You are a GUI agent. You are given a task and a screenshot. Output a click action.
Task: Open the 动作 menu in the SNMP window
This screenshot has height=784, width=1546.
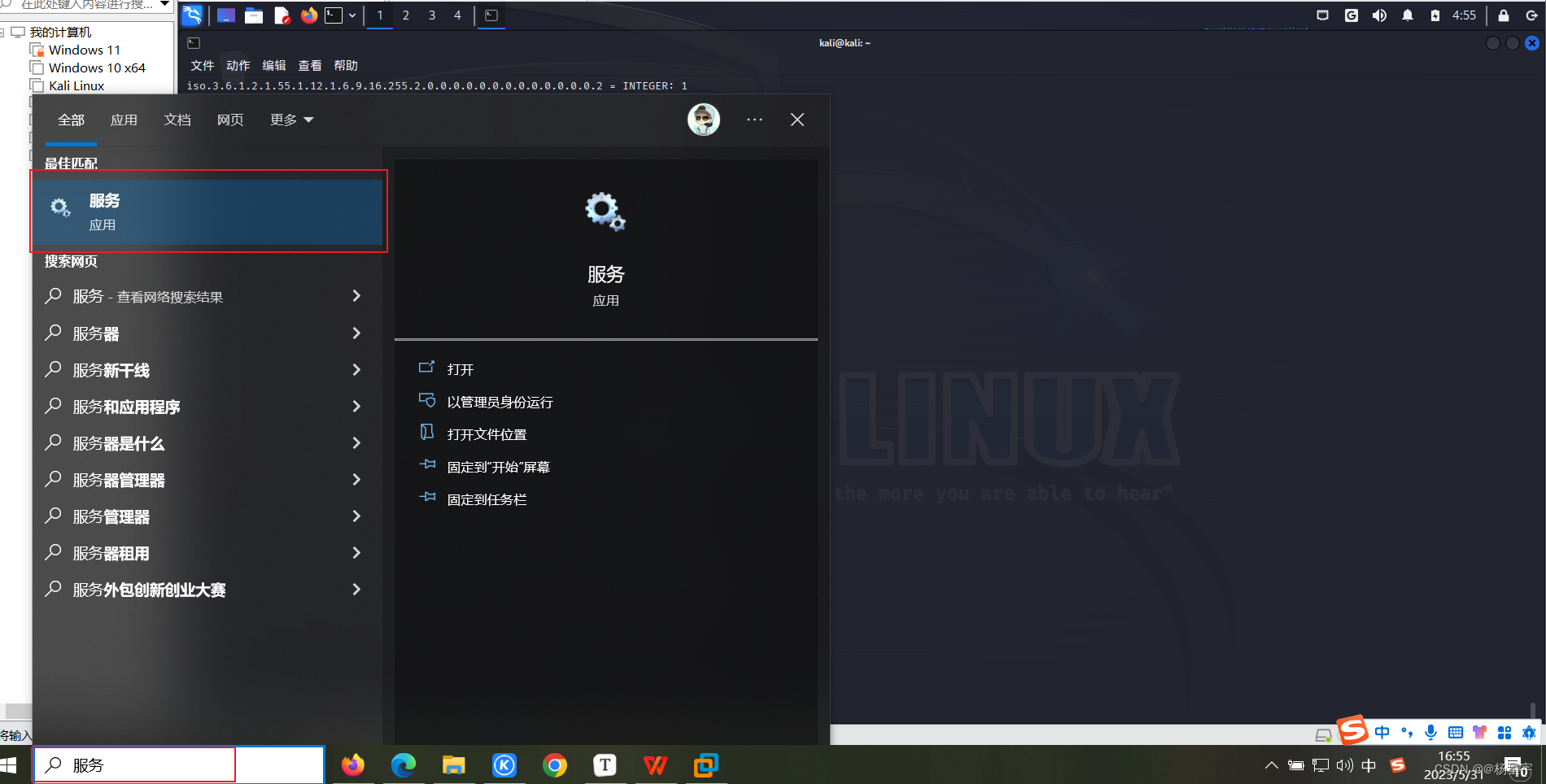[x=237, y=65]
